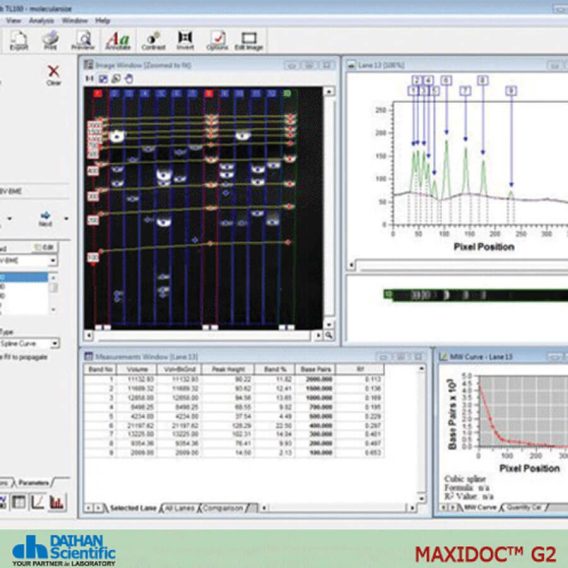The height and width of the screenshot is (568, 568).
Task: Switch to the Parameters tab in left panel
Action: click(x=33, y=483)
